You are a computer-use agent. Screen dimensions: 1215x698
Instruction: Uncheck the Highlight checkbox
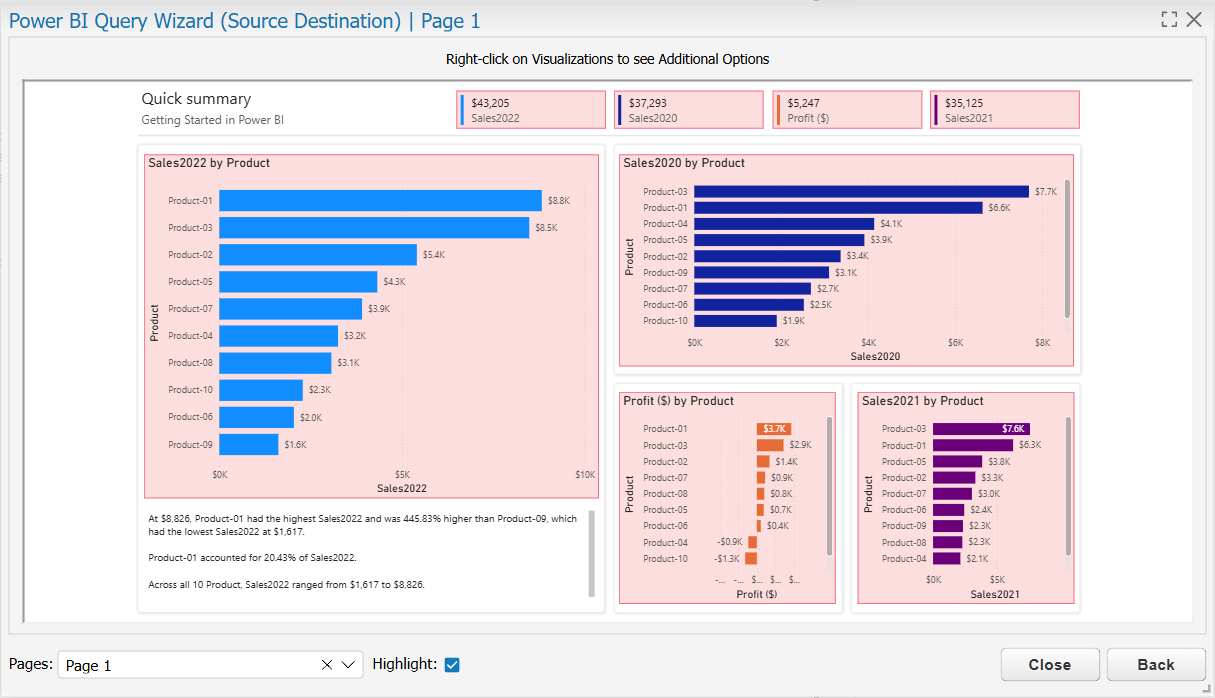click(x=452, y=664)
